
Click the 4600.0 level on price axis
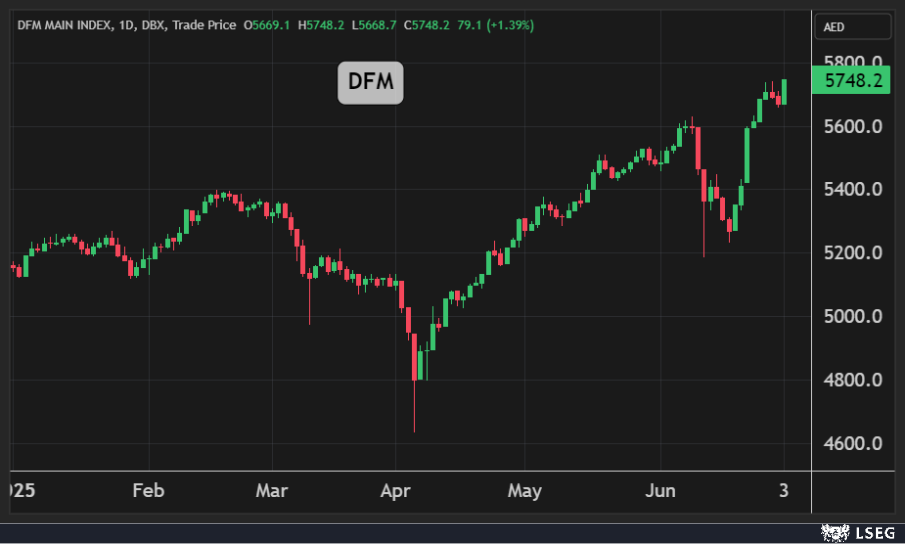click(x=851, y=443)
